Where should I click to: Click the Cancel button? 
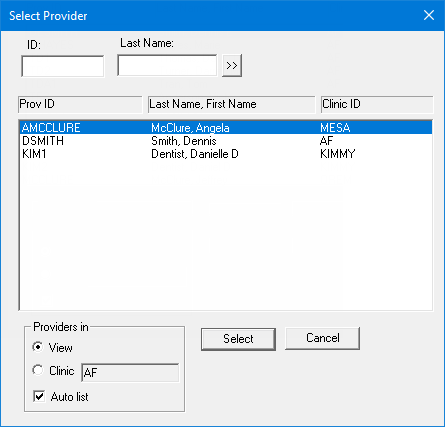(x=322, y=338)
